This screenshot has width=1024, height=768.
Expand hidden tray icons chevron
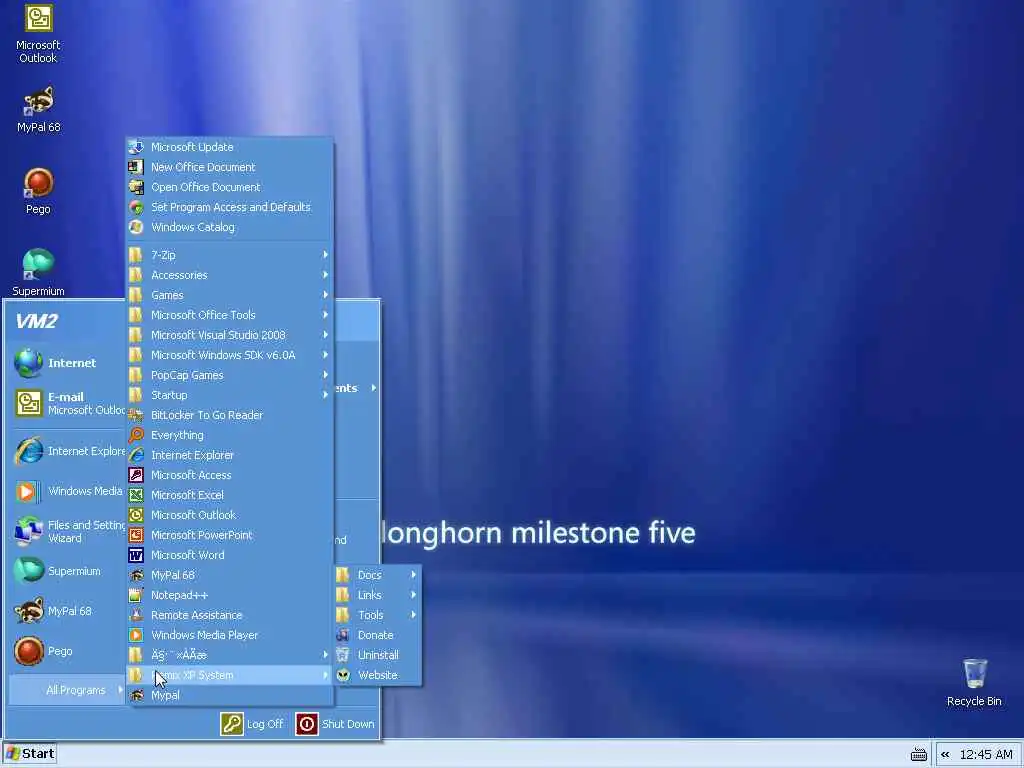945,755
